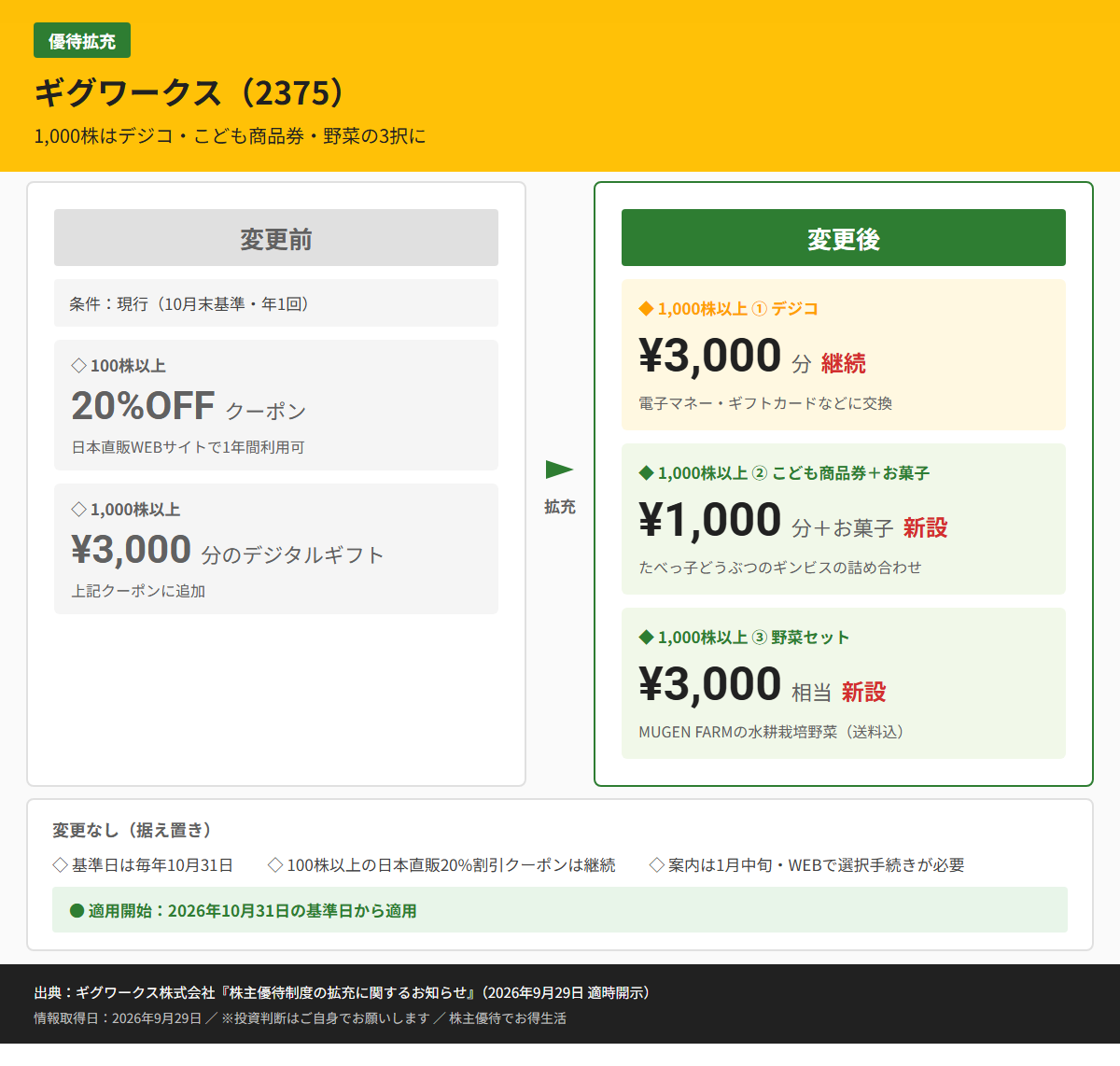Click the 条件：現行（10月末基準・年1回）row
The height and width of the screenshot is (1066, 1120).
[276, 303]
